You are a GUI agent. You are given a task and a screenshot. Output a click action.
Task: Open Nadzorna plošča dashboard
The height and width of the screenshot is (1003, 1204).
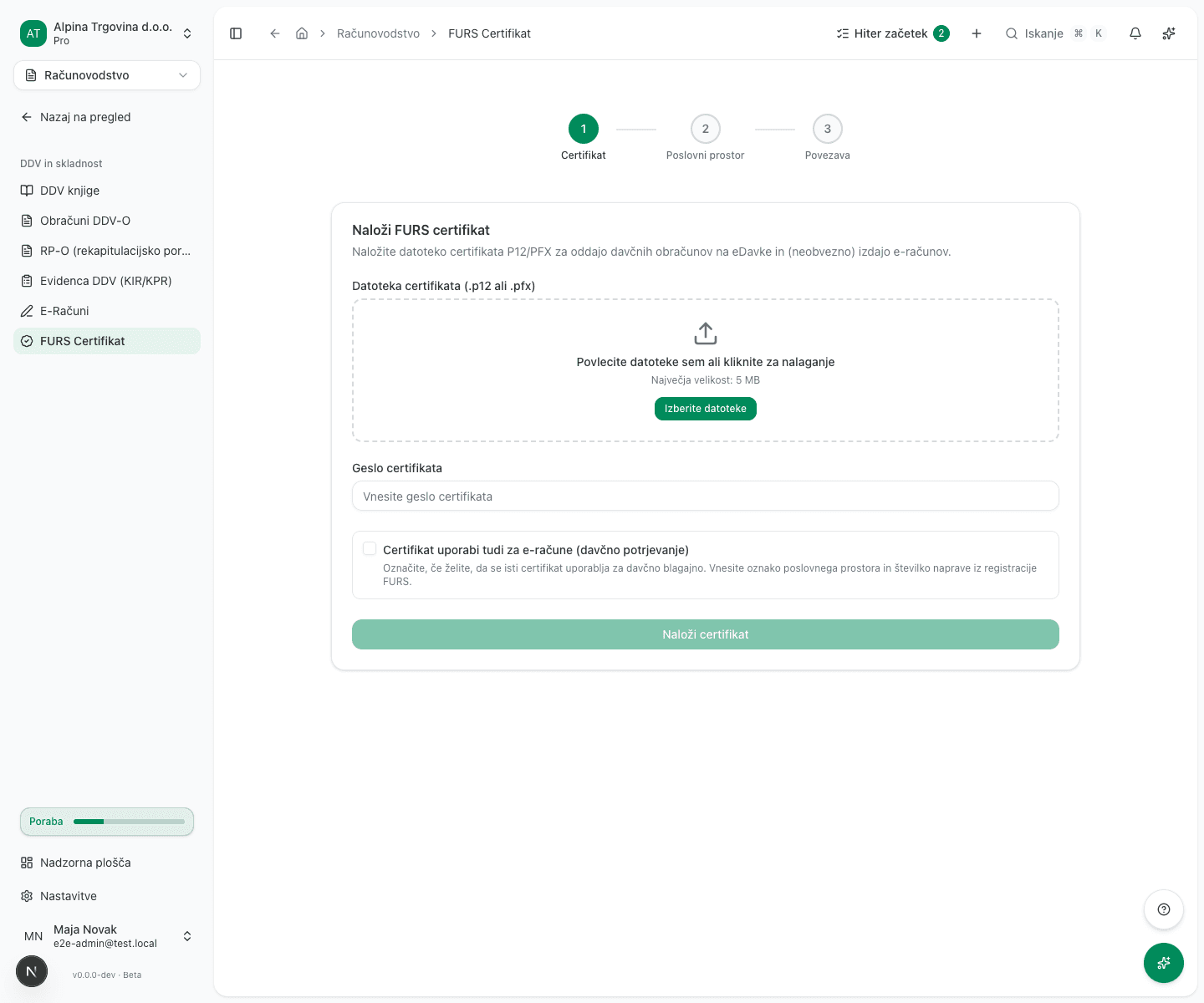[x=107, y=863]
